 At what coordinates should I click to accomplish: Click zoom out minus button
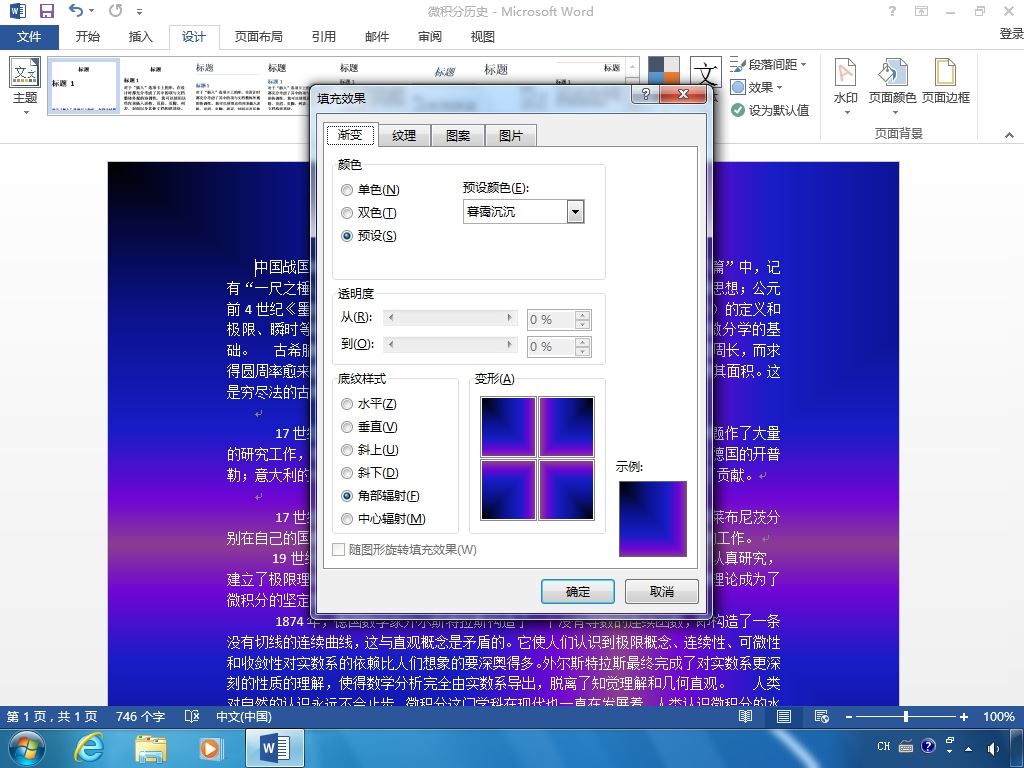point(848,716)
